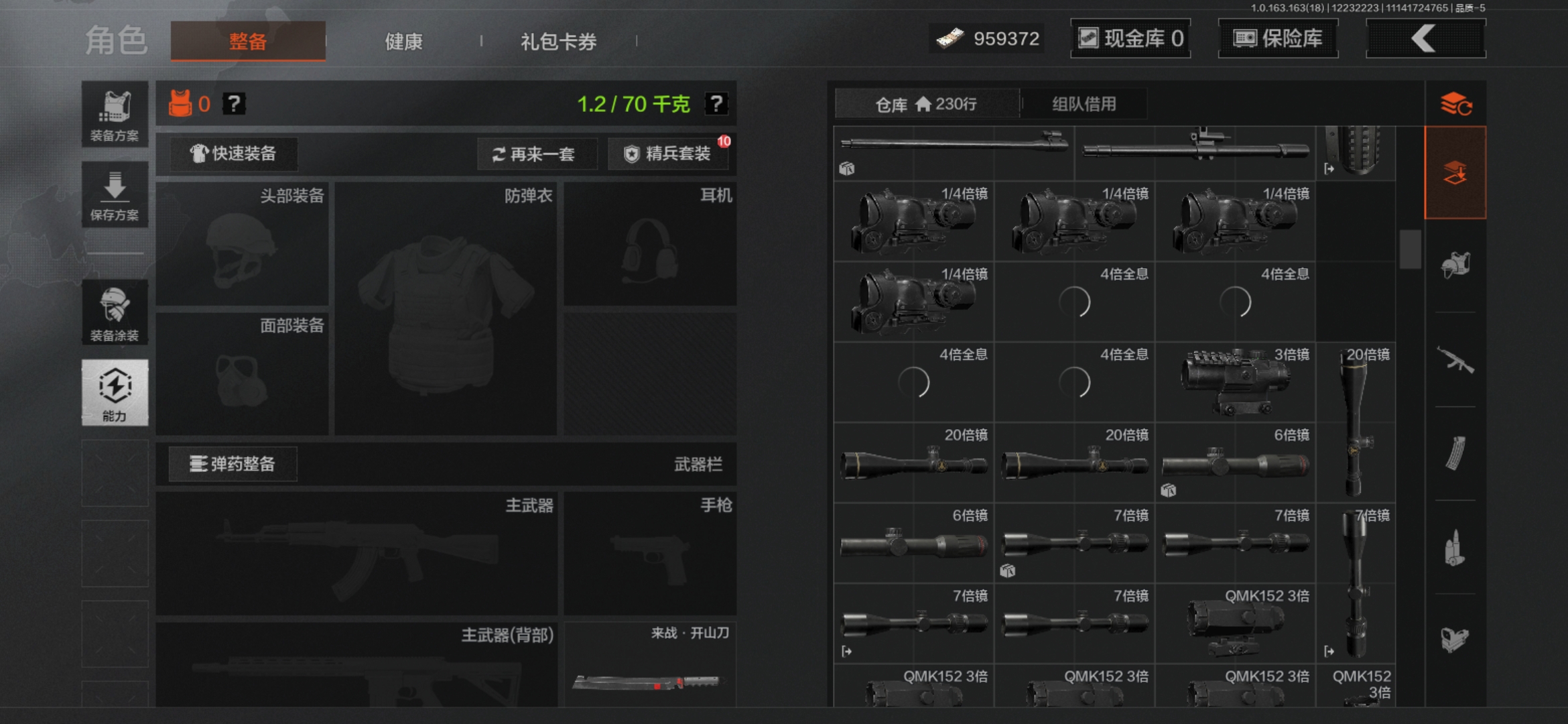1568x724 pixels.
Task: Switch to the 组队借用 team borrow tab
Action: point(1084,104)
